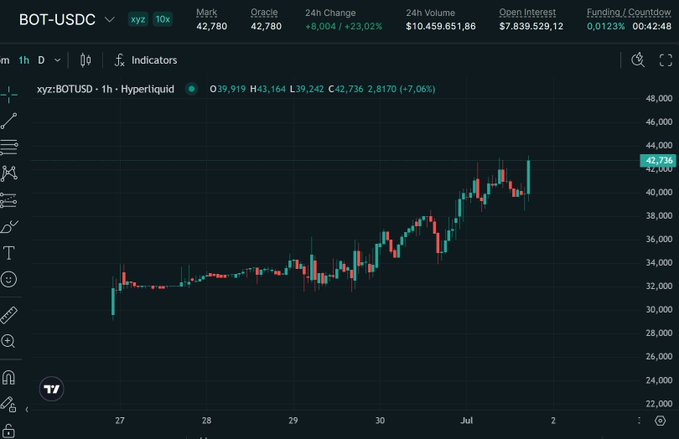This screenshot has width=679, height=439.
Task: Open the quick search lightning icon
Action: tap(638, 60)
